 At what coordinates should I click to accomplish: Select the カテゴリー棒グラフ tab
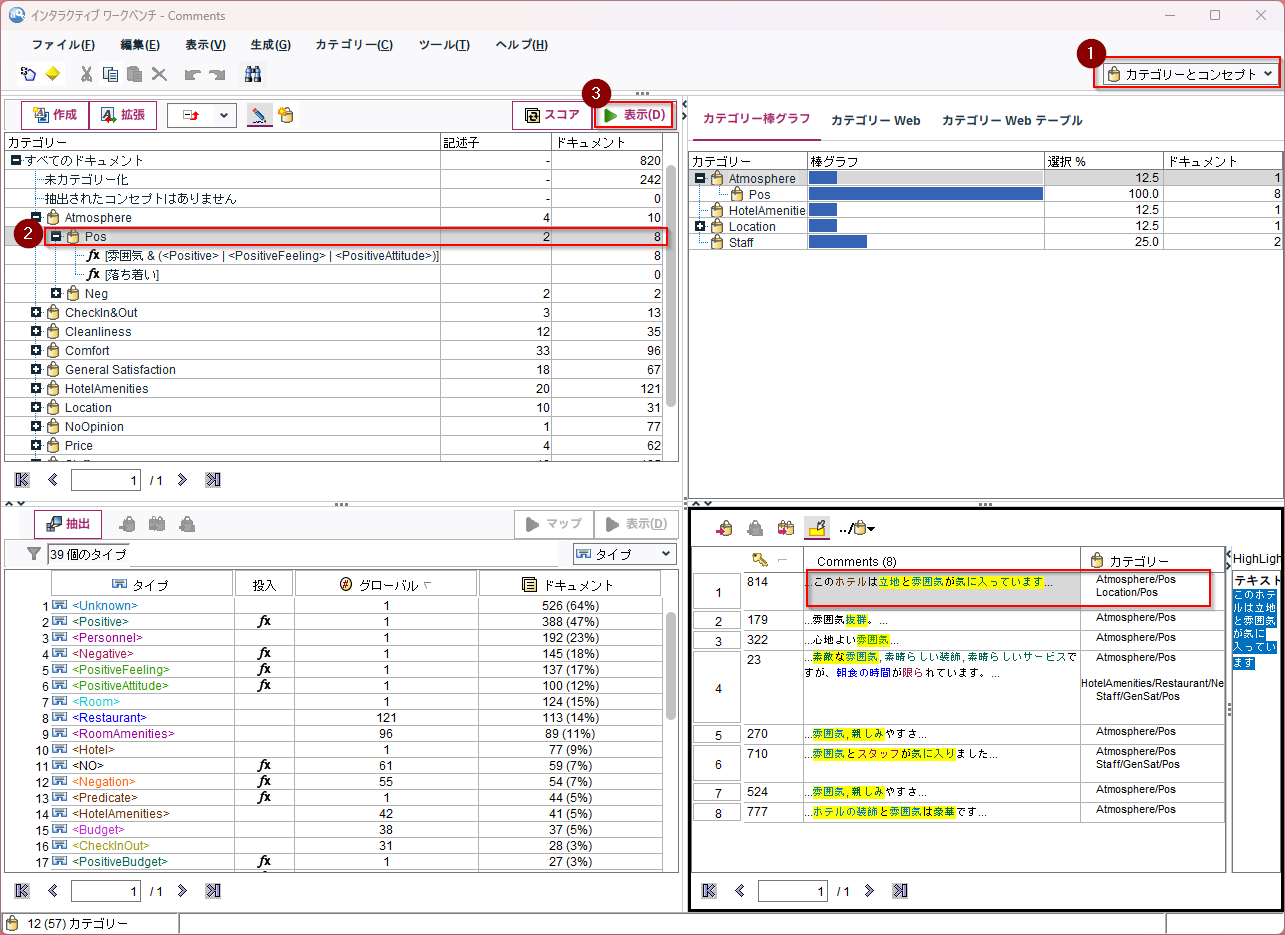tap(756, 118)
